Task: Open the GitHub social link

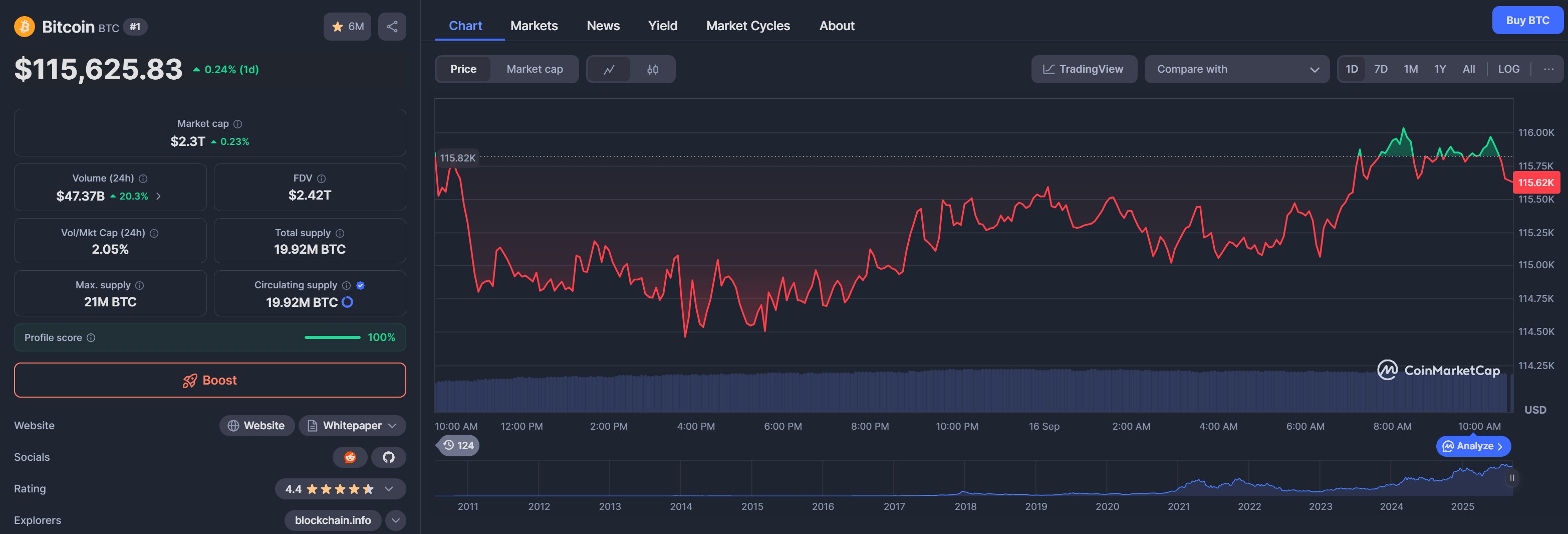Action: click(388, 457)
